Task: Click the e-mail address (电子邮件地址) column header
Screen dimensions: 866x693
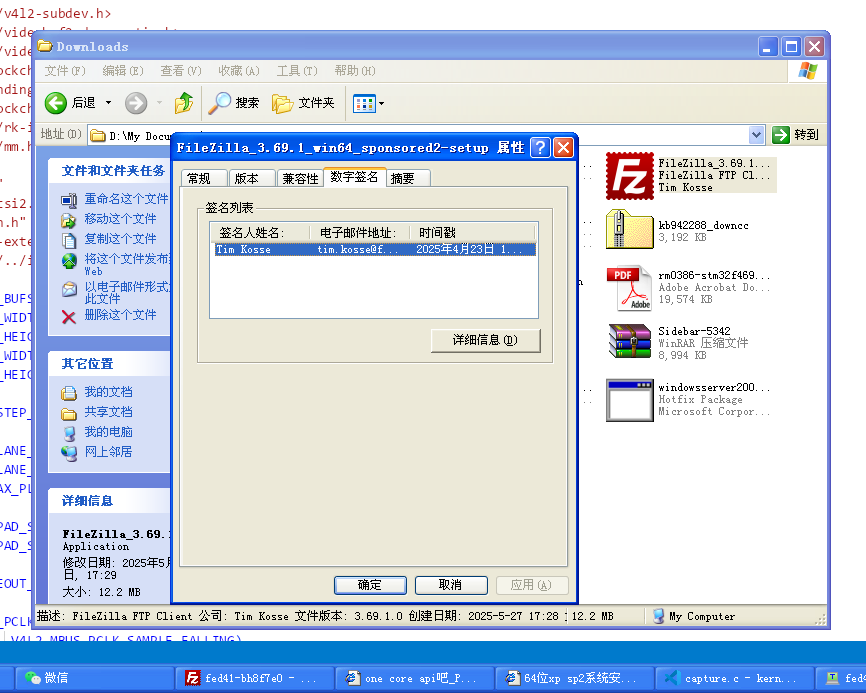Action: click(360, 232)
